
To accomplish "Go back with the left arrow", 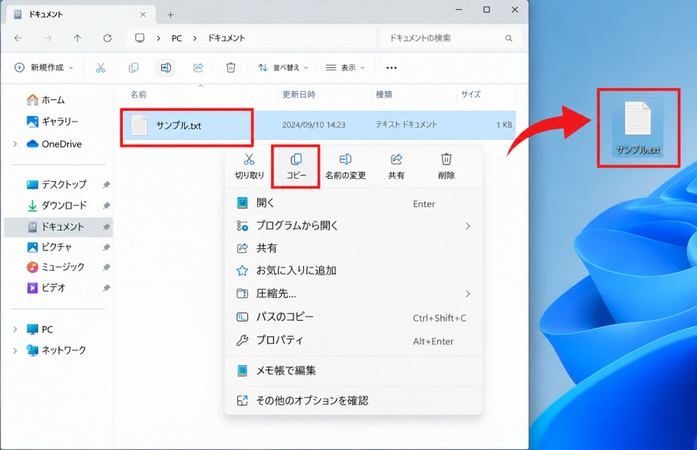I will pos(18,38).
